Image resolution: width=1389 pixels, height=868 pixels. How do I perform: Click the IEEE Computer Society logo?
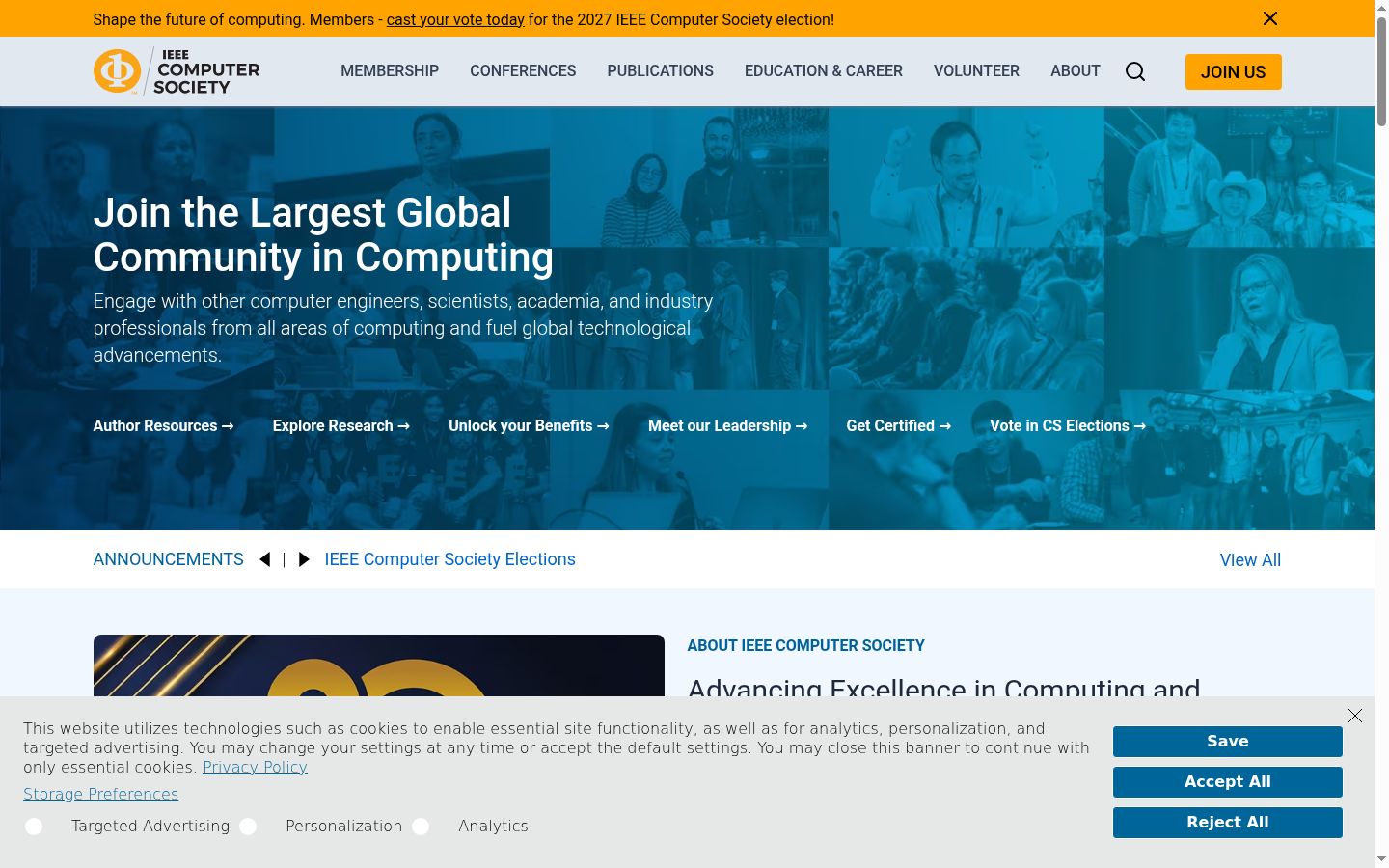coord(177,71)
